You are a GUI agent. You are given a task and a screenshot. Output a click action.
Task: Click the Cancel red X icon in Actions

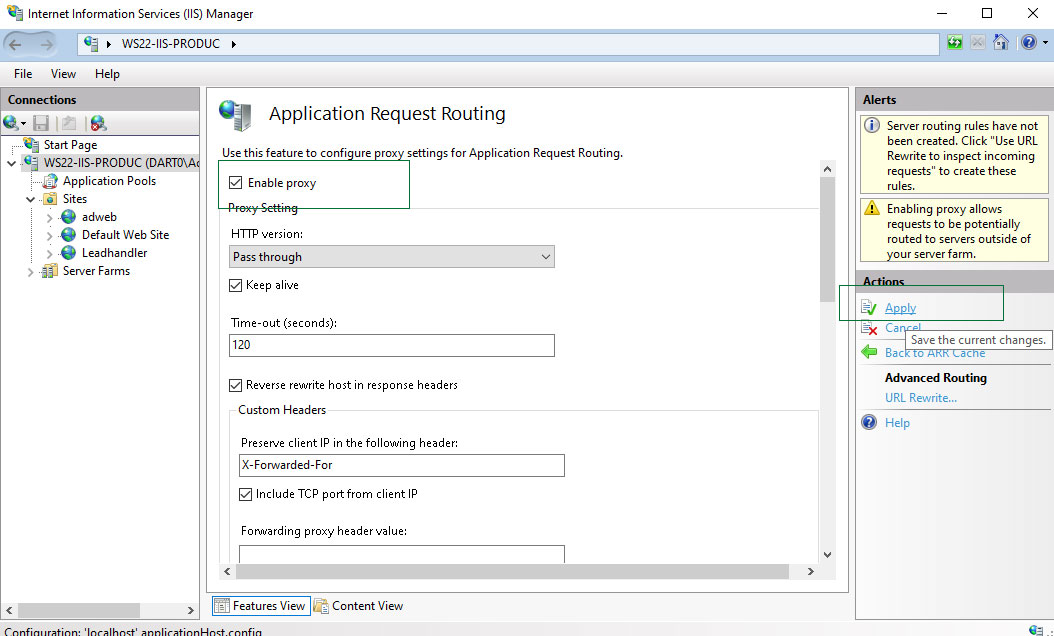click(x=869, y=328)
